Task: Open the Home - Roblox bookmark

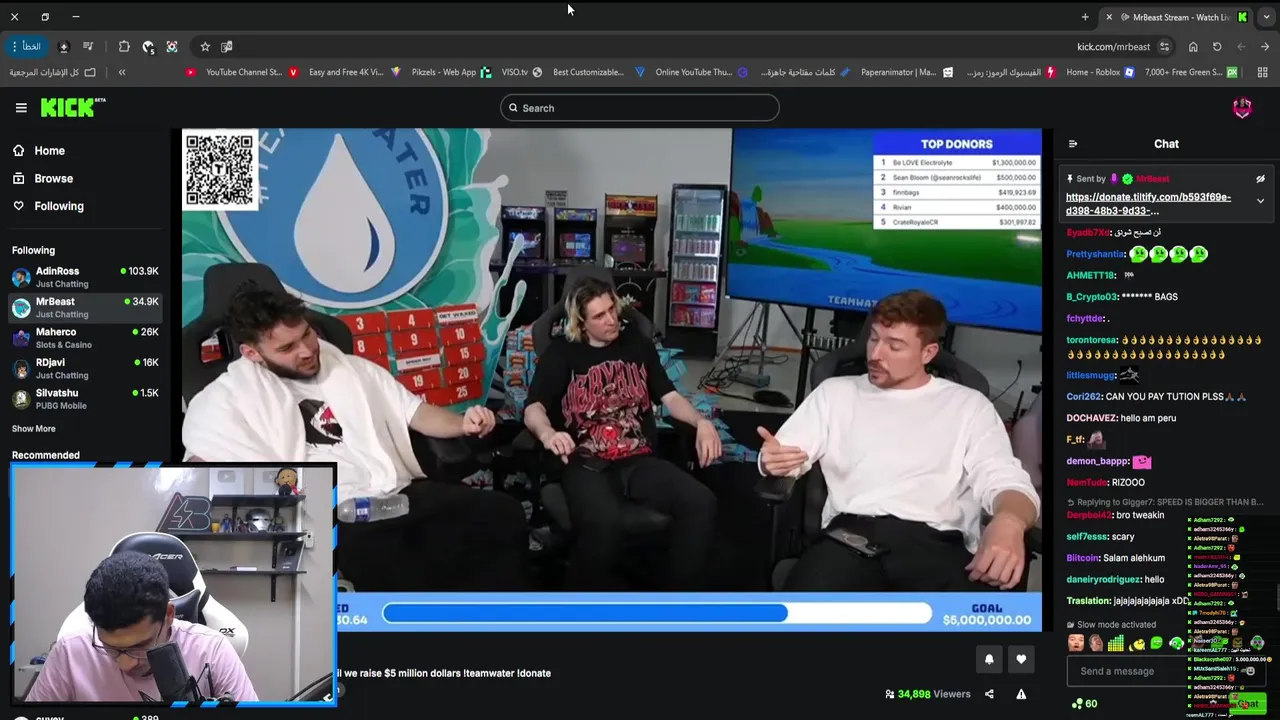Action: [1100, 72]
